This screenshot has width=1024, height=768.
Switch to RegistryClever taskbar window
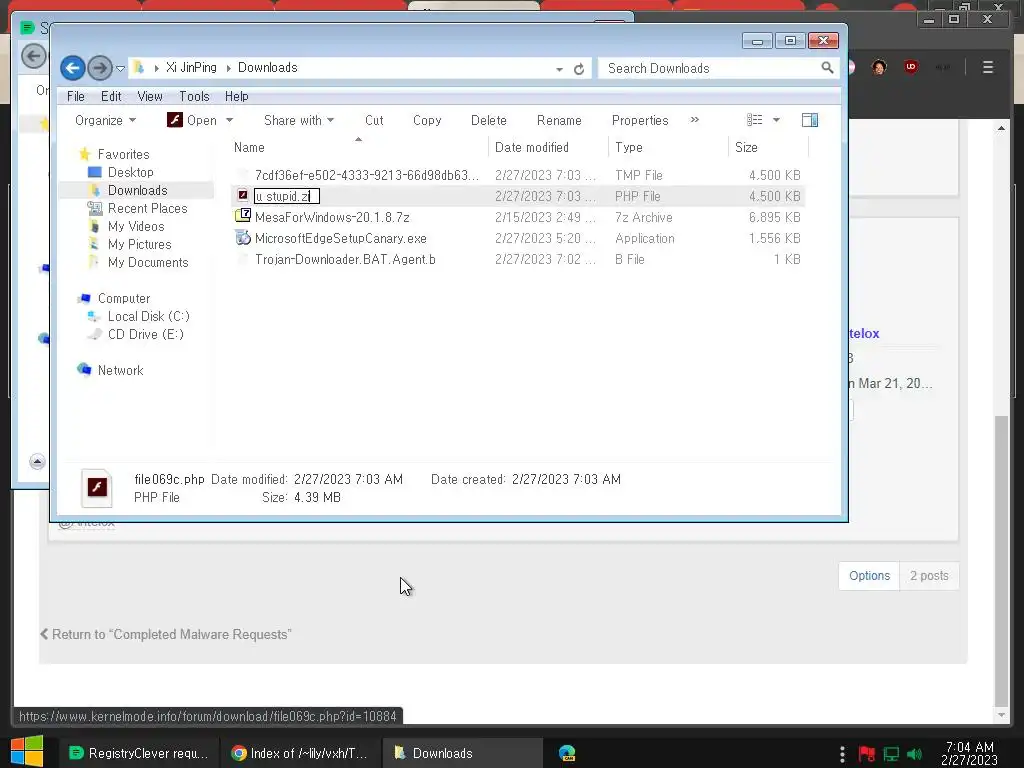(138, 753)
